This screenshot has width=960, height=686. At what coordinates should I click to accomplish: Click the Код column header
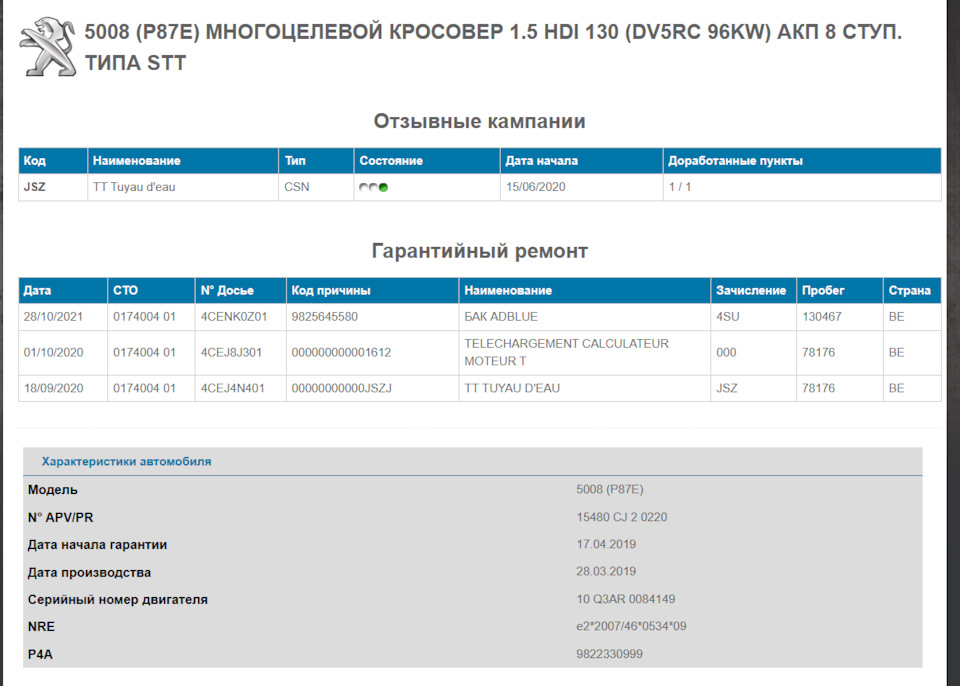pyautogui.click(x=53, y=160)
